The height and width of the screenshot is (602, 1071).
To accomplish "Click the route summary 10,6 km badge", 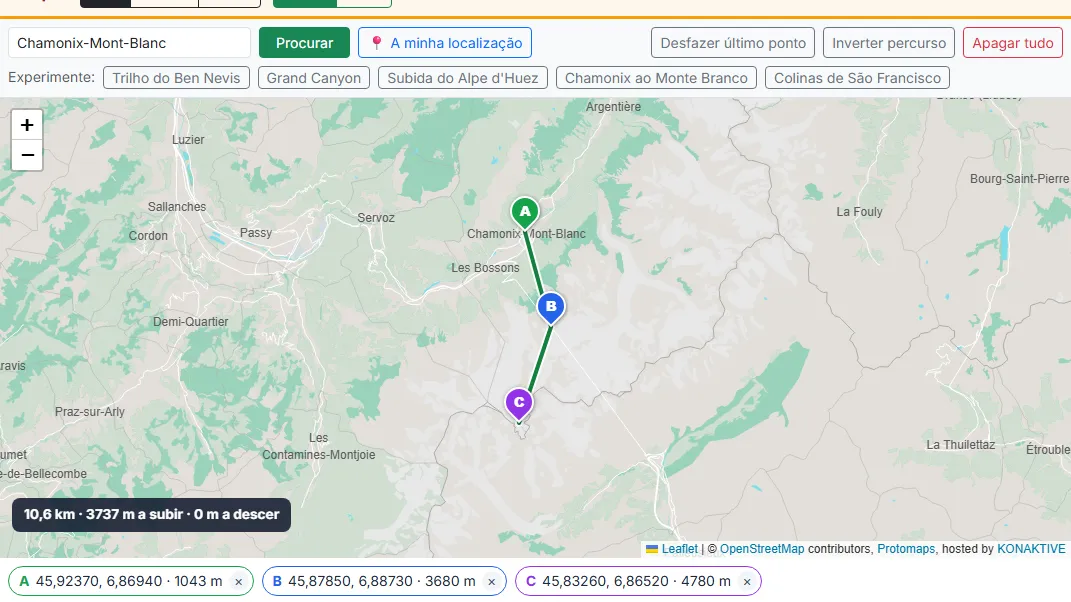I will (x=152, y=515).
